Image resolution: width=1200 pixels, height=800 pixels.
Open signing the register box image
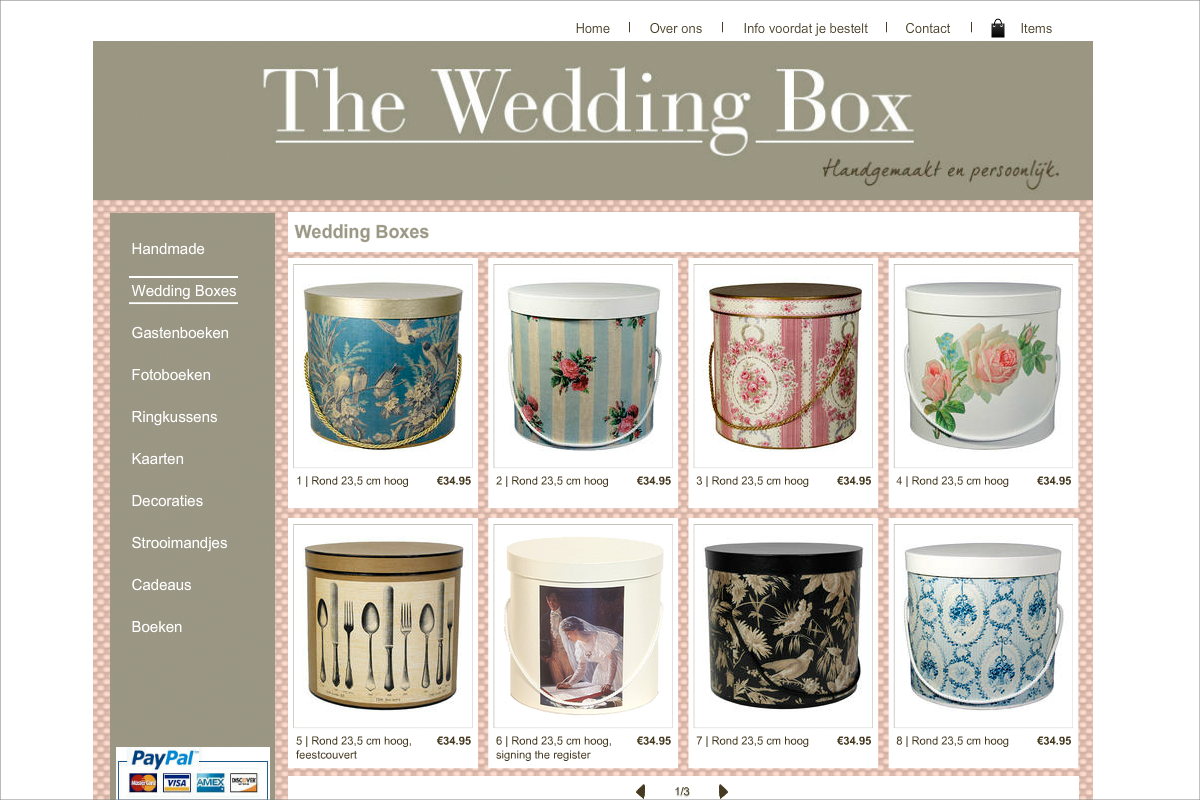[x=583, y=626]
